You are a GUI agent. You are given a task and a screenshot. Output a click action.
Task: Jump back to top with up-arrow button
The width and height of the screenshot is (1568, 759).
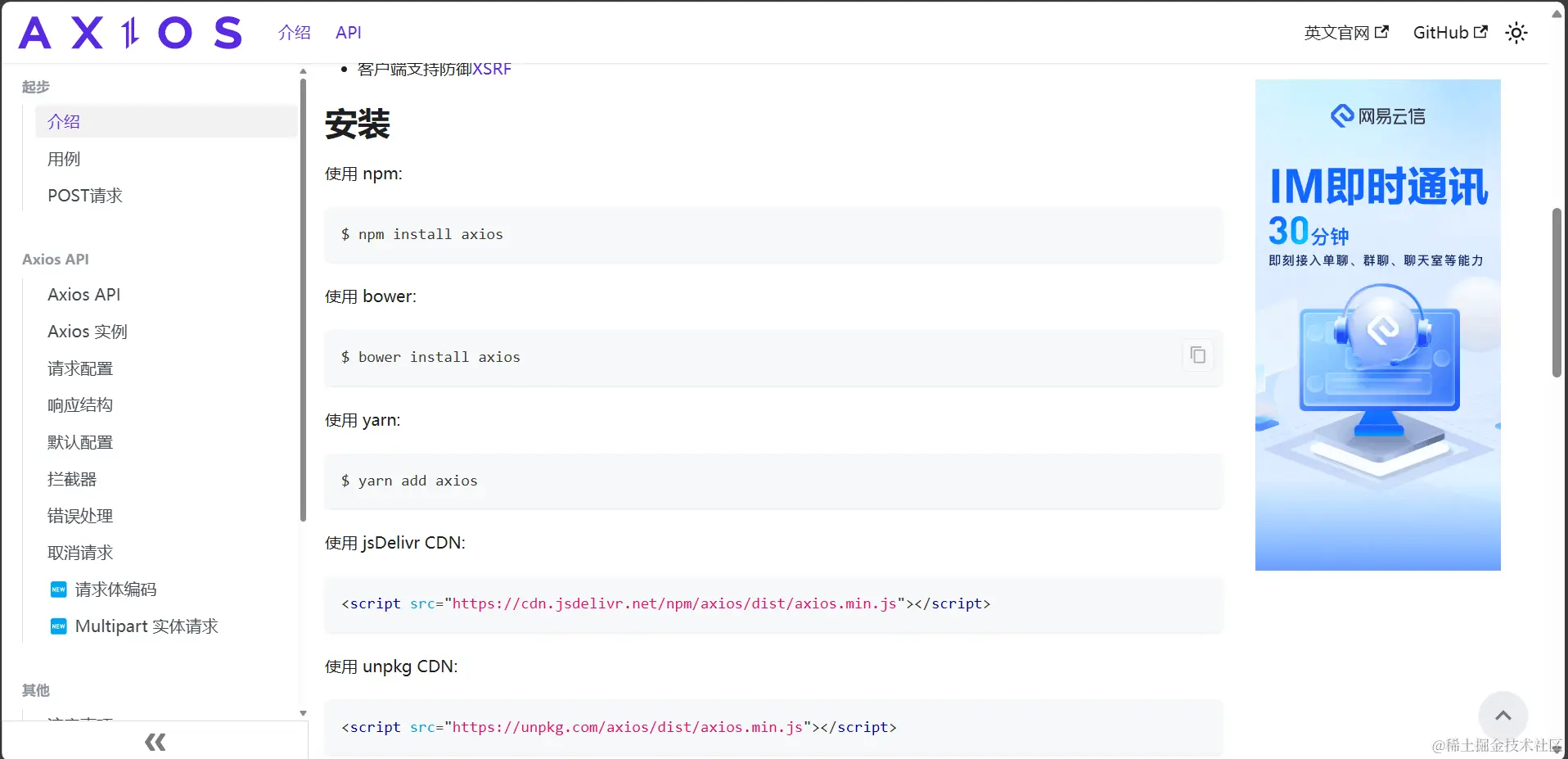point(1503,716)
